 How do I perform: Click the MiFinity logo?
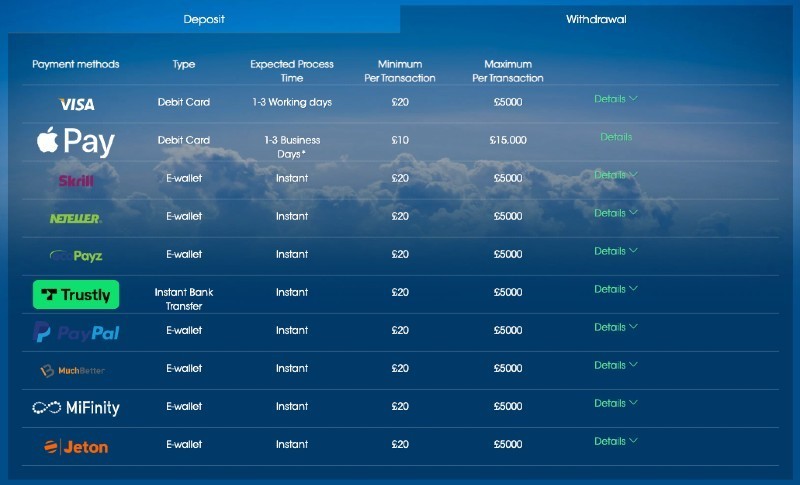(76, 407)
